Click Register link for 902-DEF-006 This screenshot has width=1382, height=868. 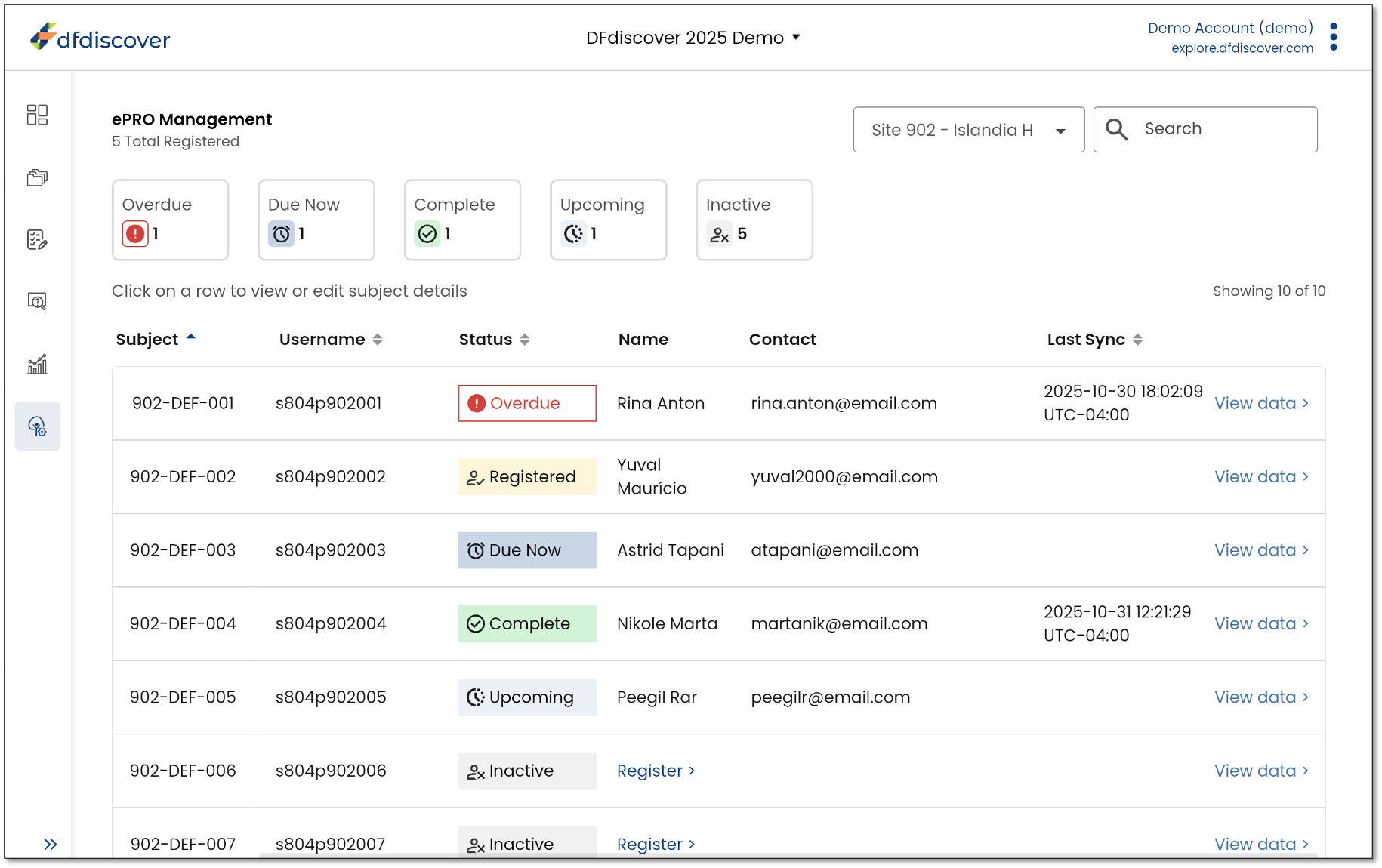[655, 771]
